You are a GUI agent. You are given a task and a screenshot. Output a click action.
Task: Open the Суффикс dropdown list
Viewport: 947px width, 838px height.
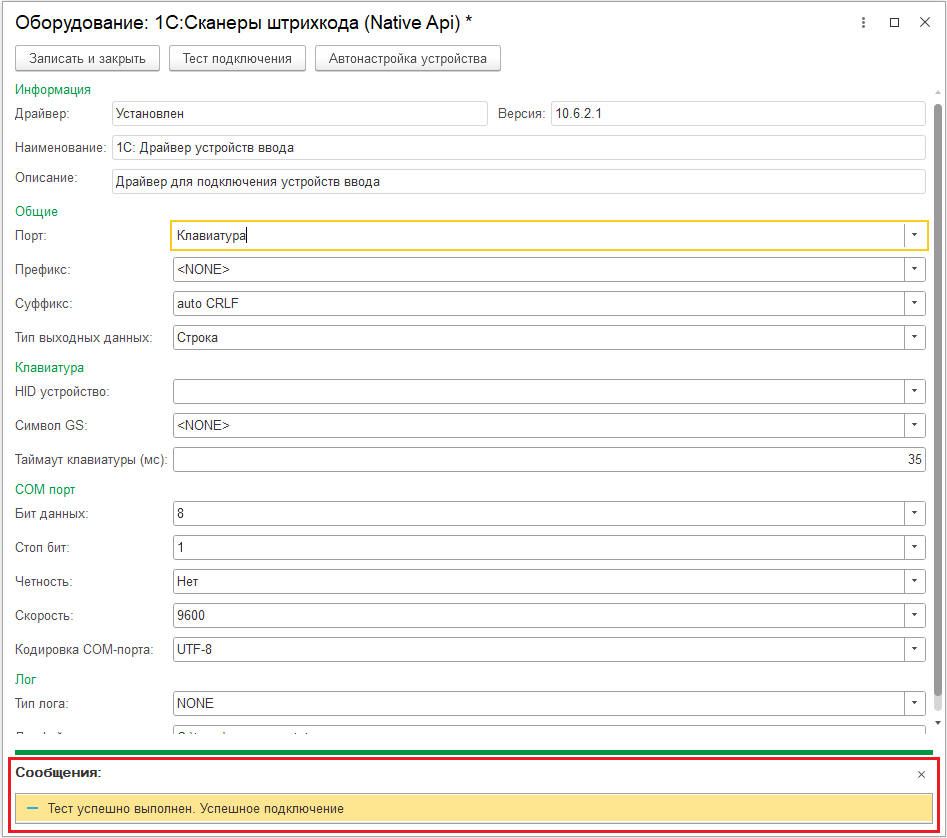click(914, 303)
